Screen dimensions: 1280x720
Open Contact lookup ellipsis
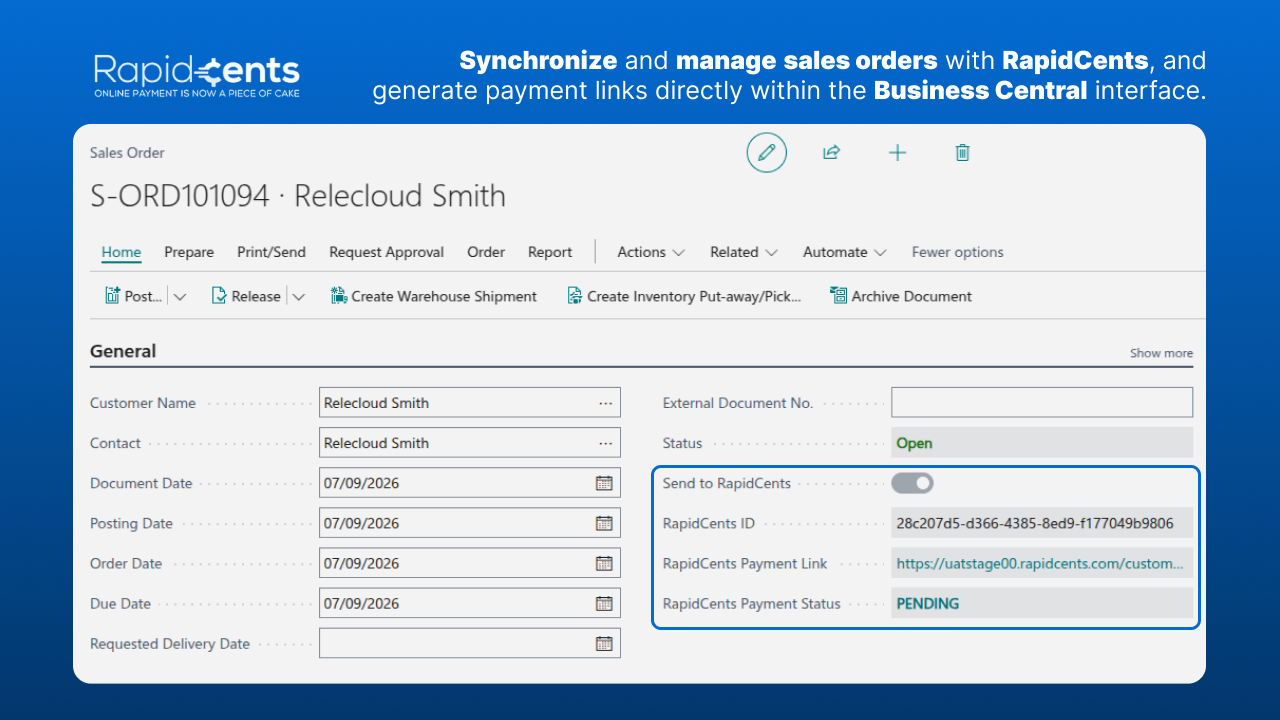point(605,443)
